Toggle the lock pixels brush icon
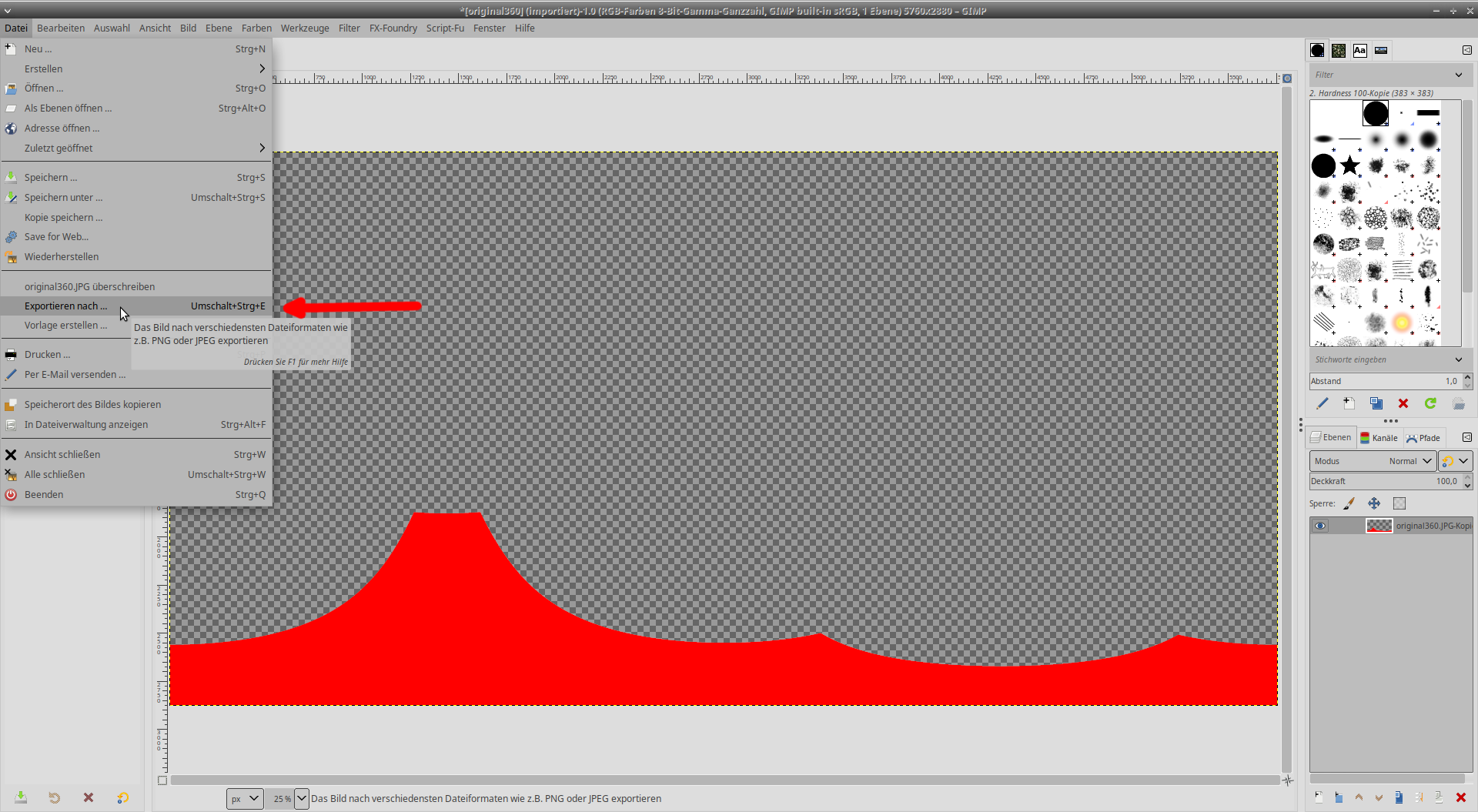Viewport: 1478px width, 812px height. click(1349, 503)
